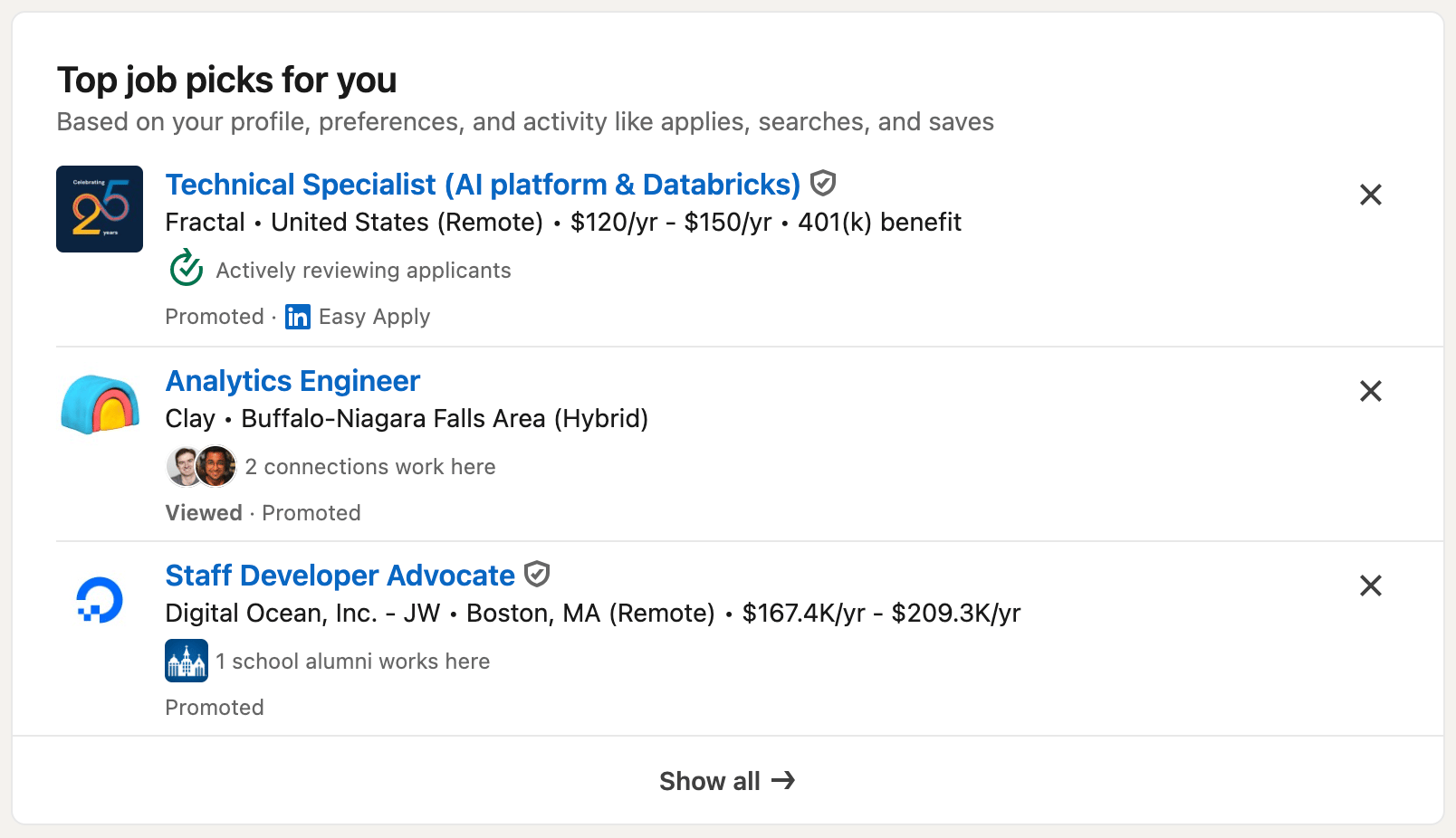Screen dimensions: 1456x838
Task: Open the DigitalOcean company logo
Action: tap(100, 600)
